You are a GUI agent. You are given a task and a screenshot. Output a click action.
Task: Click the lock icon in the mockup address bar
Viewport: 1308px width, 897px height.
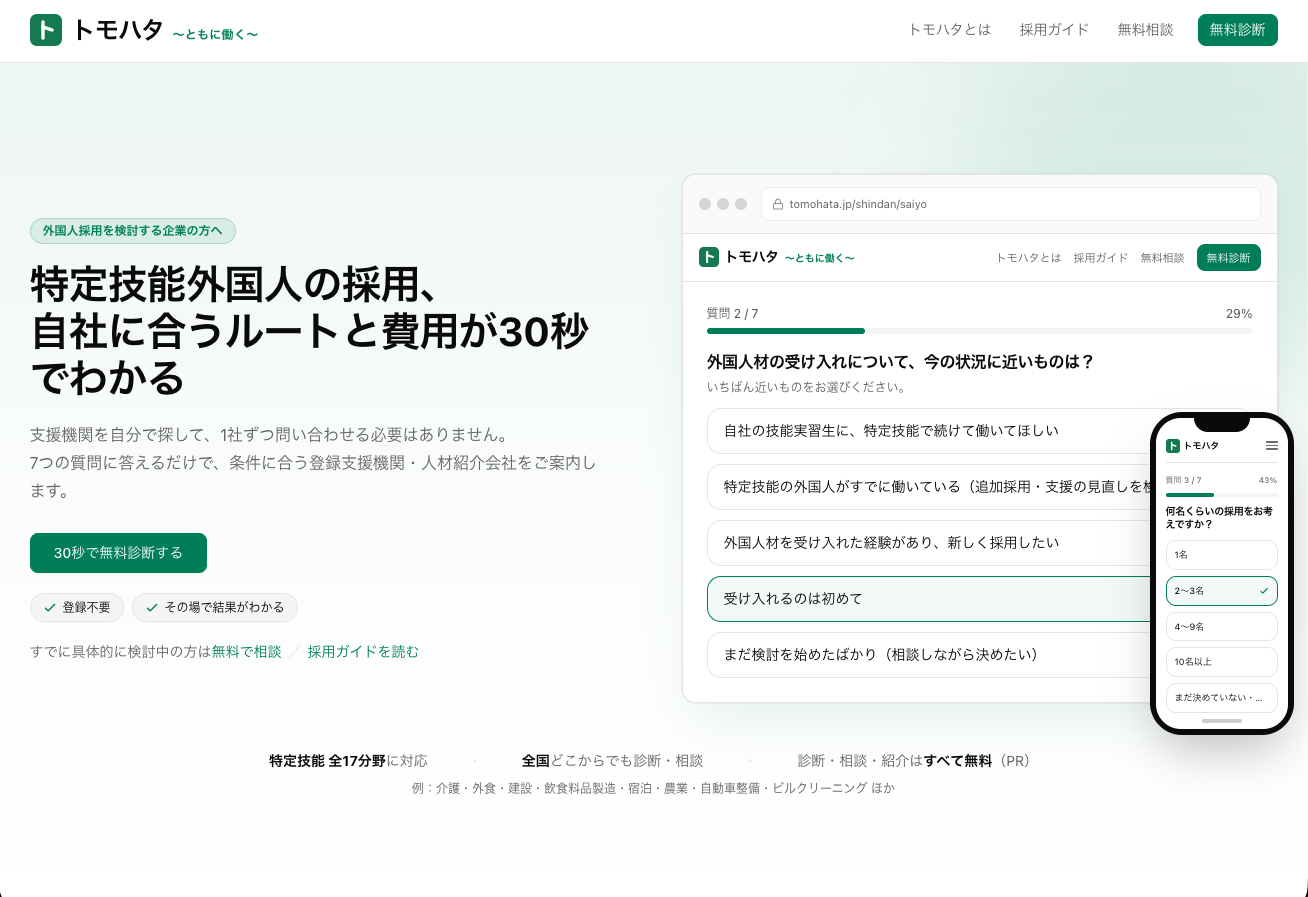point(777,204)
